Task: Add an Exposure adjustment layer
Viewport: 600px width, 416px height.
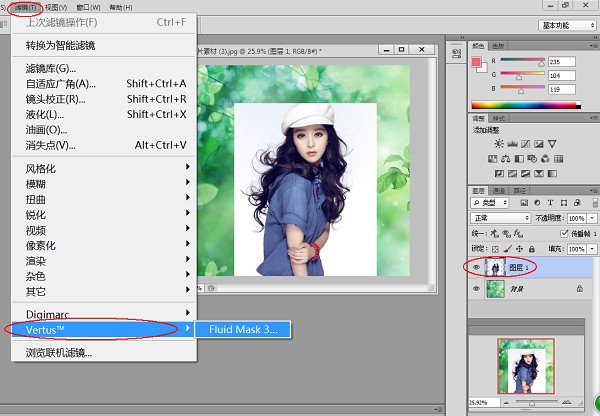Action: coord(539,144)
